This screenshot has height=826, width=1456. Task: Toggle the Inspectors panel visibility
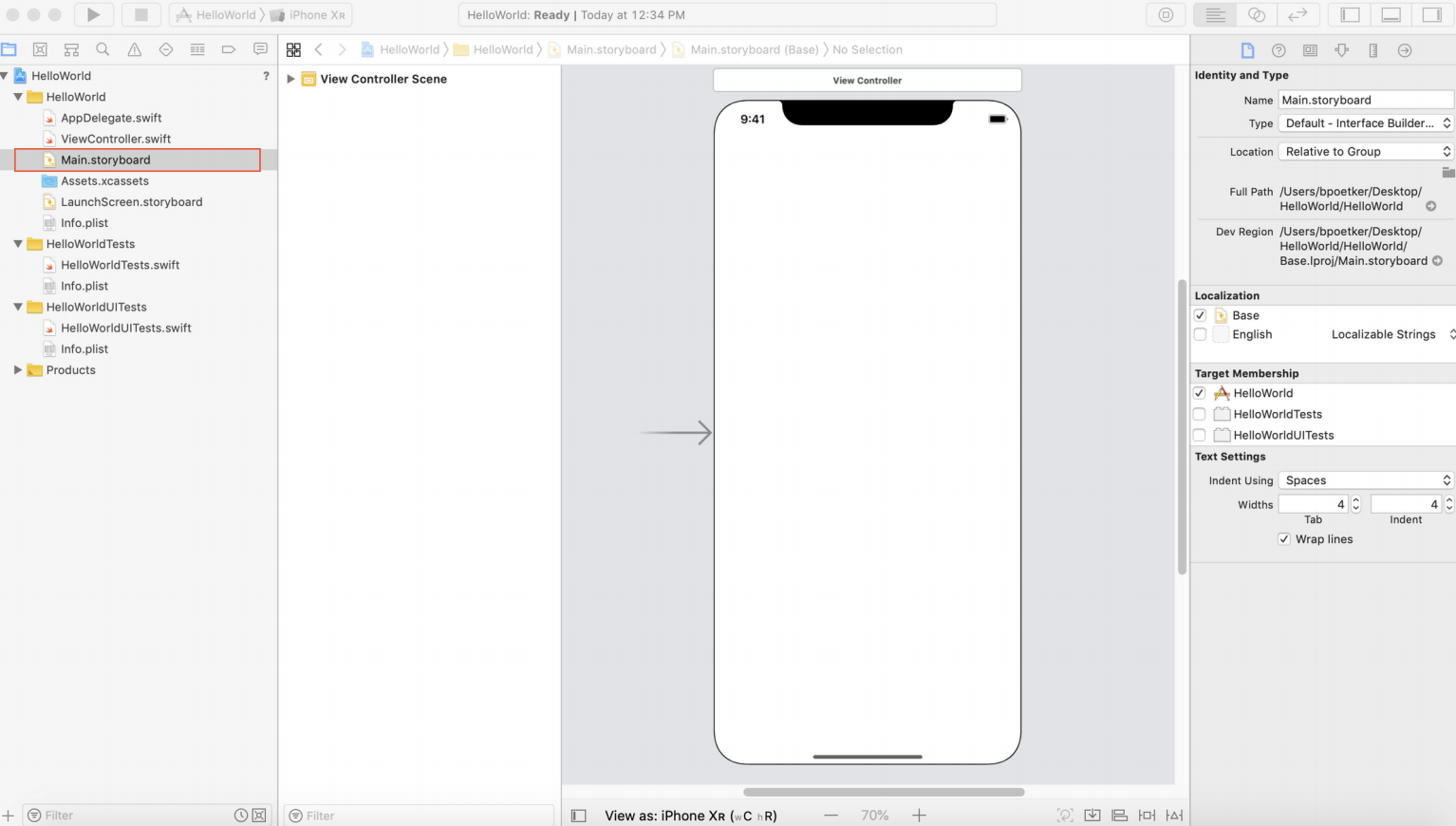(1431, 14)
